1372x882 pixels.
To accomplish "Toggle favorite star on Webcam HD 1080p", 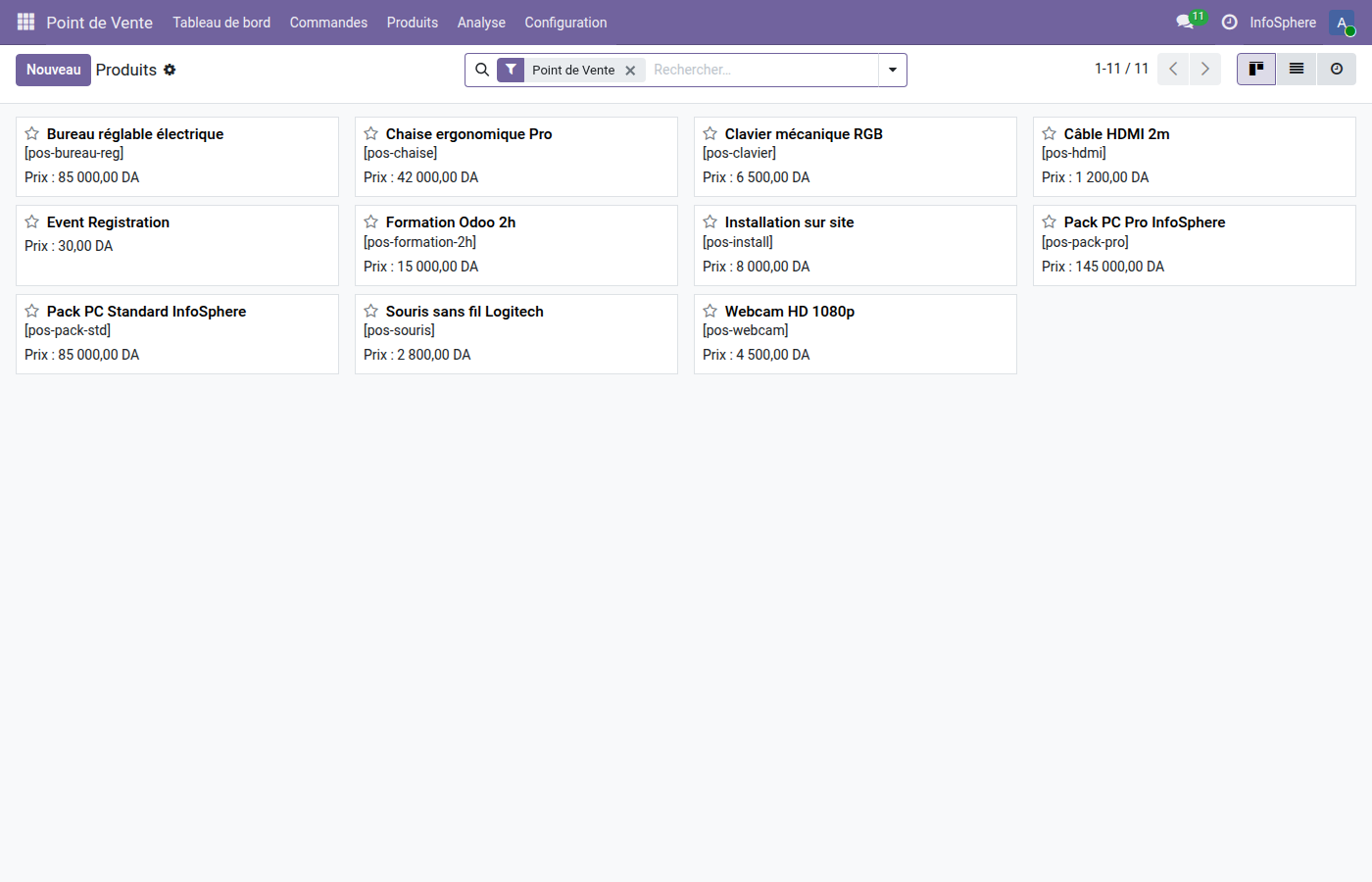I will click(x=710, y=311).
